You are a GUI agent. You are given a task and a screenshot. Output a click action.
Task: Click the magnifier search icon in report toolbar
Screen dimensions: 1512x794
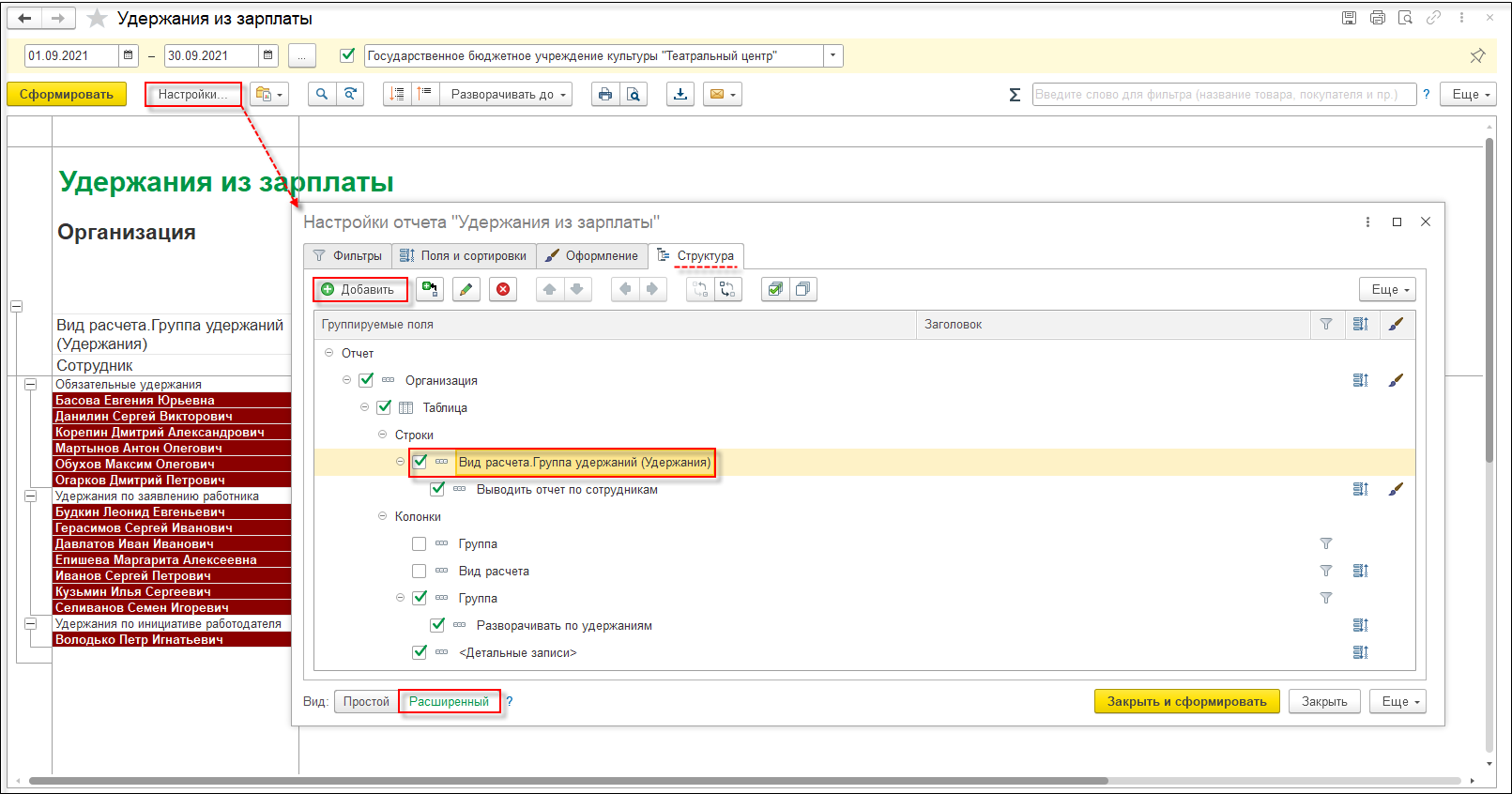coord(322,95)
